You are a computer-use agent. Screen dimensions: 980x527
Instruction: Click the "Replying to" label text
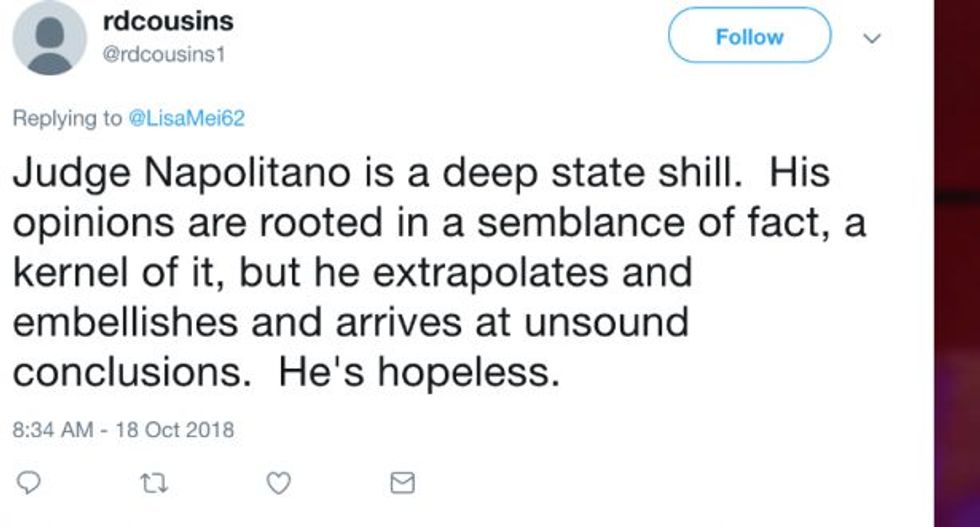68,118
